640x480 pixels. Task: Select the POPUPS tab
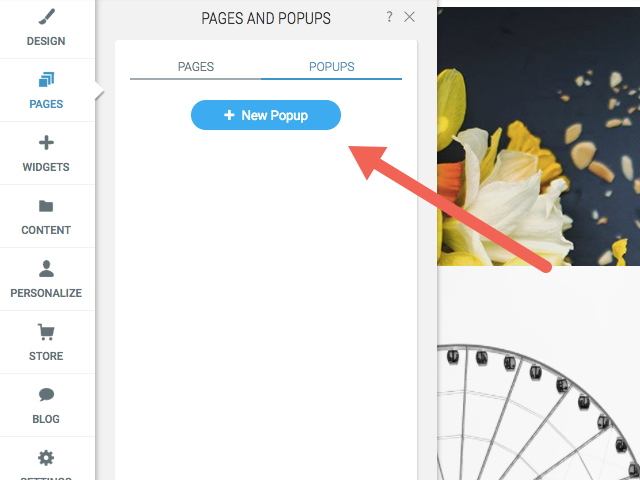click(331, 67)
